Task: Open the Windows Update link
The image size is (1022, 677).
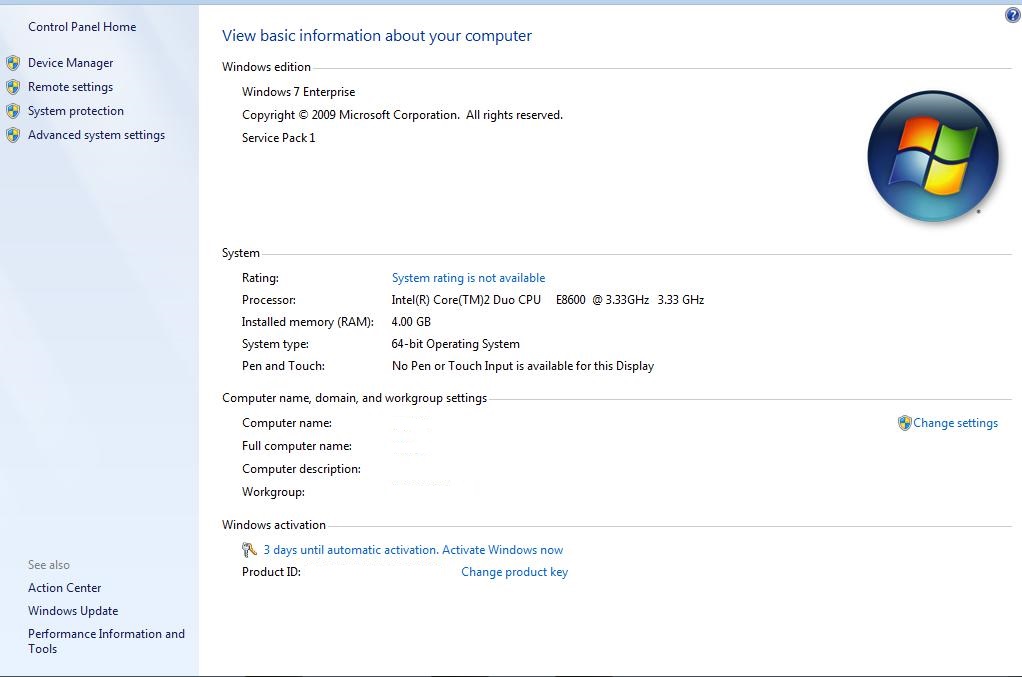Action: coord(73,611)
